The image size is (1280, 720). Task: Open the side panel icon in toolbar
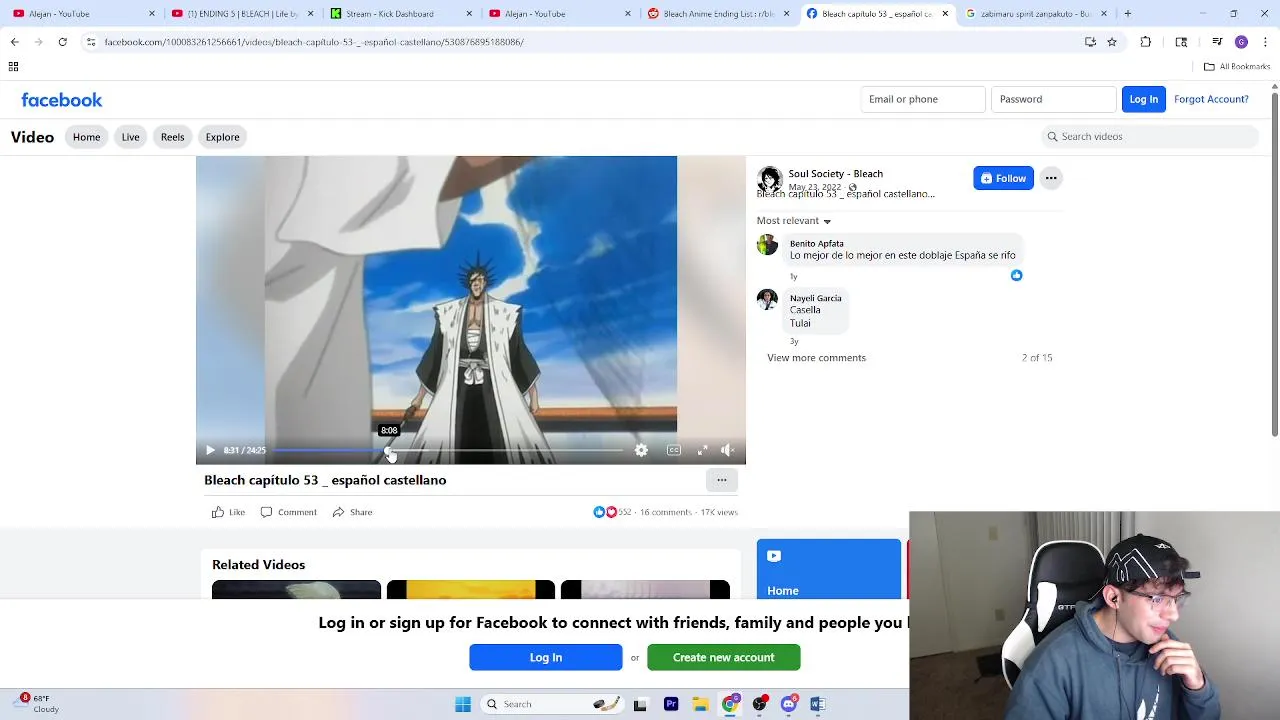1181,42
